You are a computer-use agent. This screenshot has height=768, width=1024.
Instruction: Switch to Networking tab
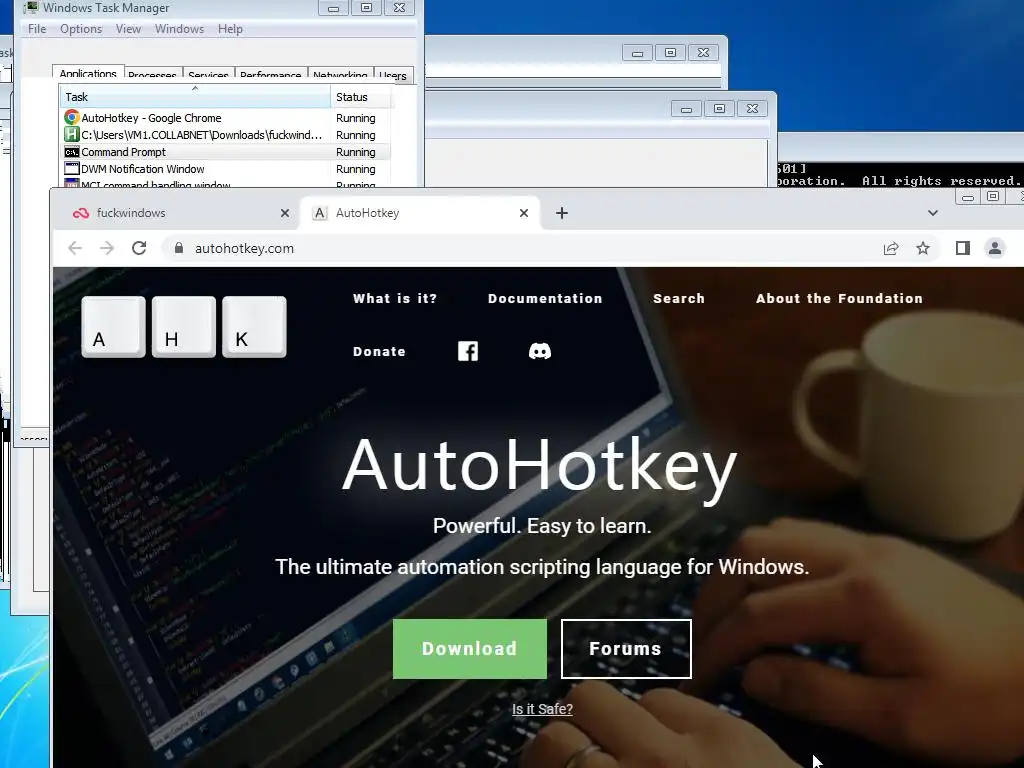(x=340, y=75)
